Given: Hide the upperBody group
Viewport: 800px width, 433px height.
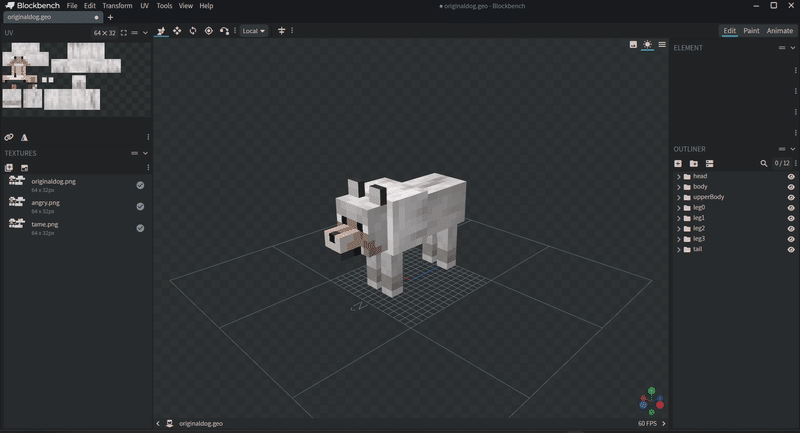Looking at the screenshot, I should coord(791,197).
